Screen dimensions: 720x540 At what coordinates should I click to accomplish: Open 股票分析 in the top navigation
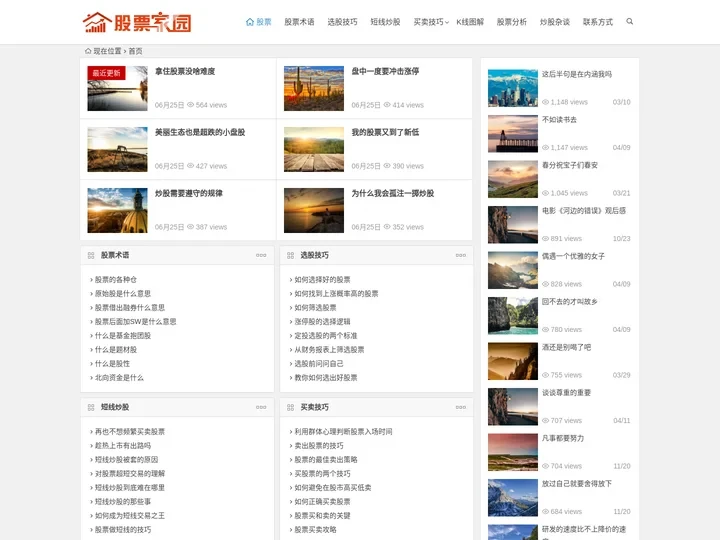click(x=512, y=22)
